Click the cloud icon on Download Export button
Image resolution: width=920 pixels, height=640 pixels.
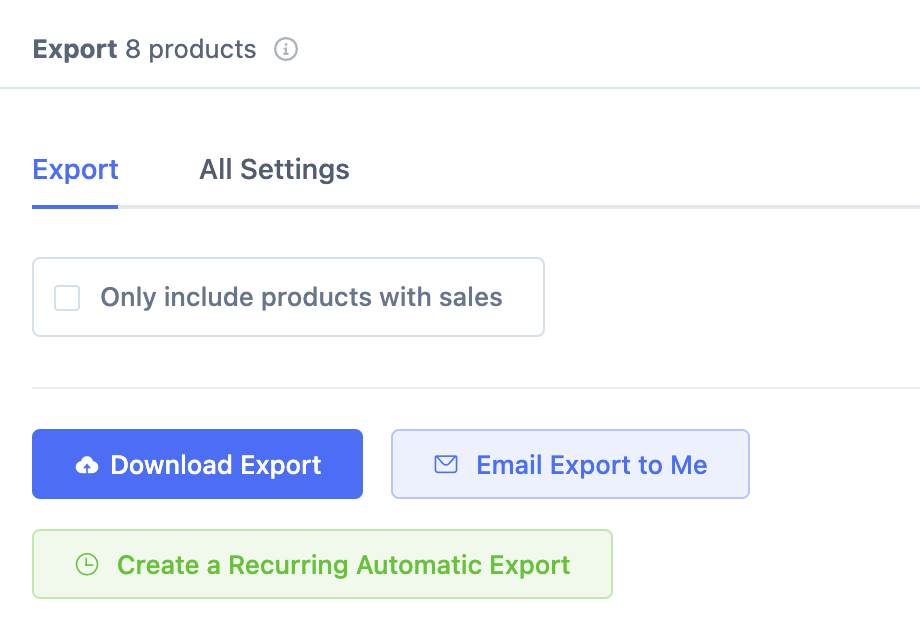[88, 464]
